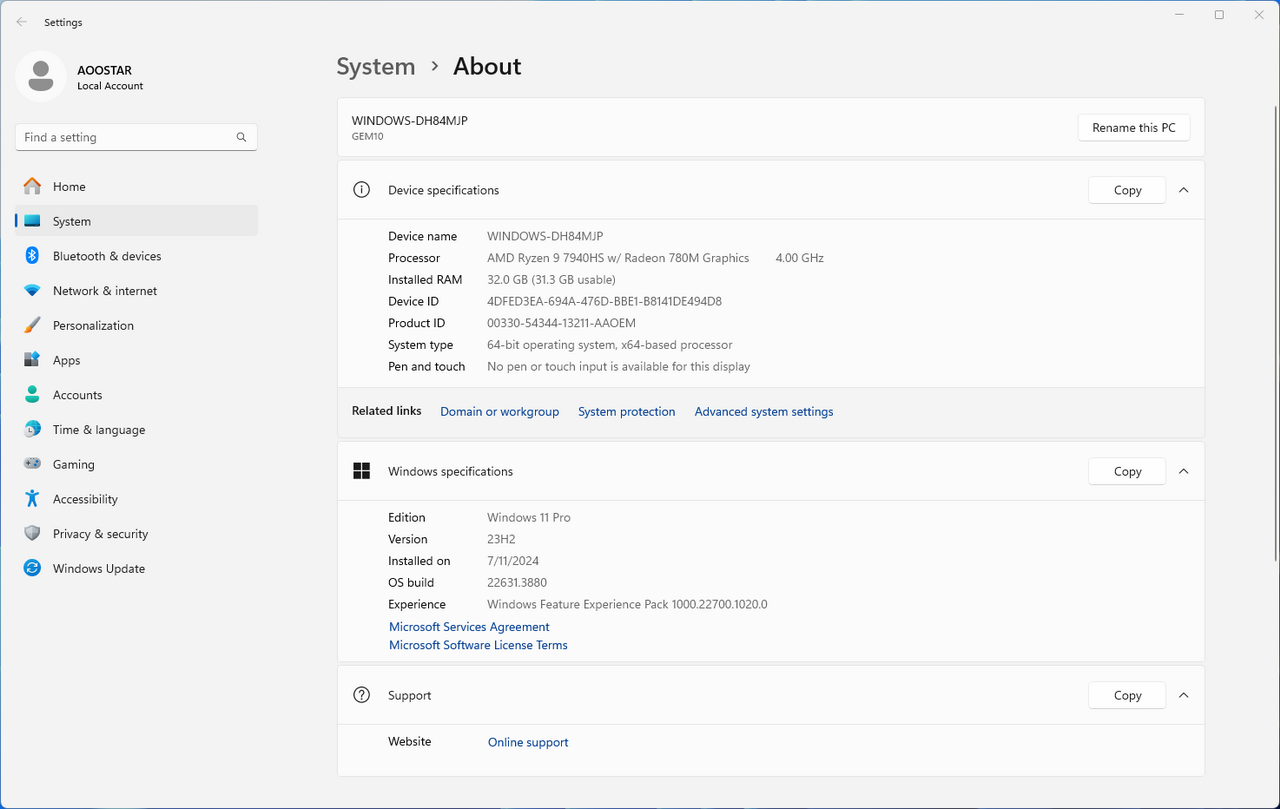Open Gaming settings
The width and height of the screenshot is (1280, 809).
[137, 465]
